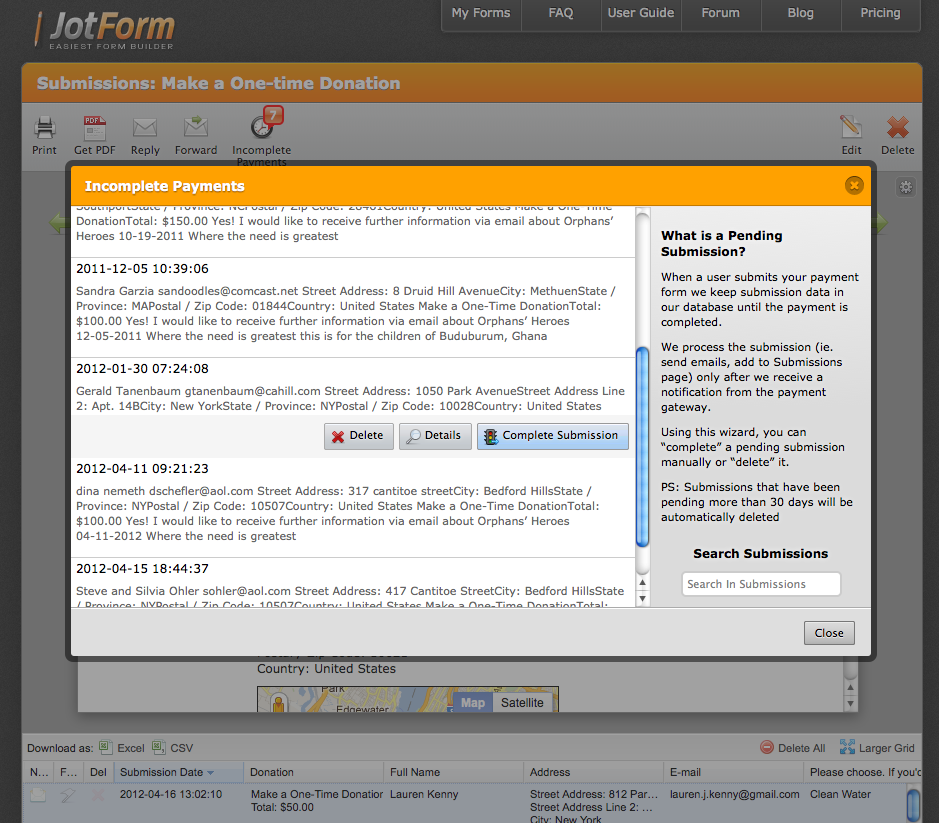Screen dimensions: 939x823
Task: Sort by the Submission Date column header
Action: coord(162,772)
